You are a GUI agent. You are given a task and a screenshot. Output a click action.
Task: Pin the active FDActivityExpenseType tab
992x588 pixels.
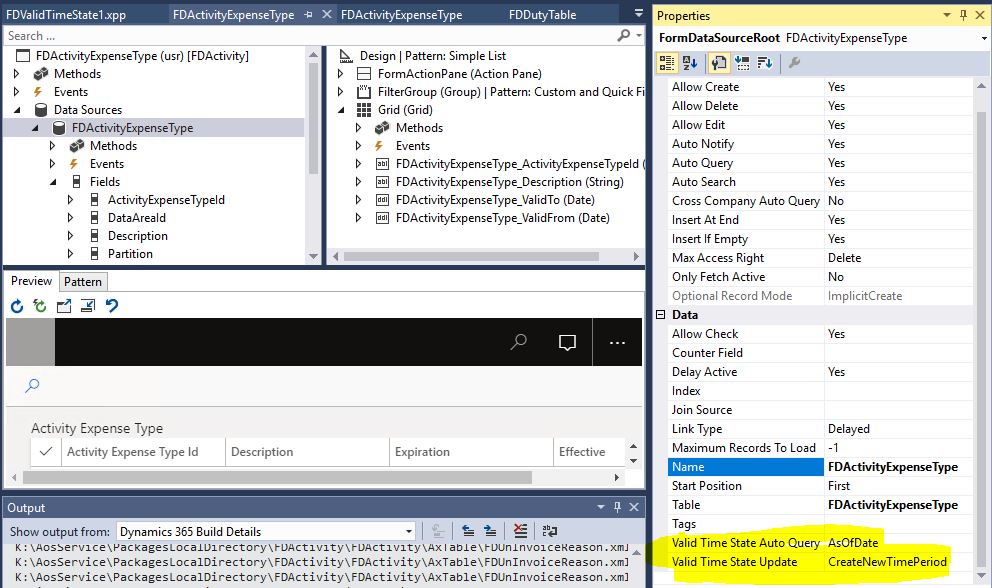(x=308, y=14)
